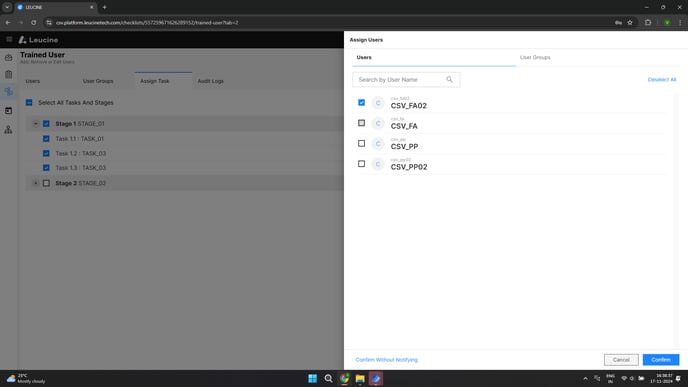Open the clipboard icon in left sidebar
The image size is (688, 387).
(x=8, y=74)
